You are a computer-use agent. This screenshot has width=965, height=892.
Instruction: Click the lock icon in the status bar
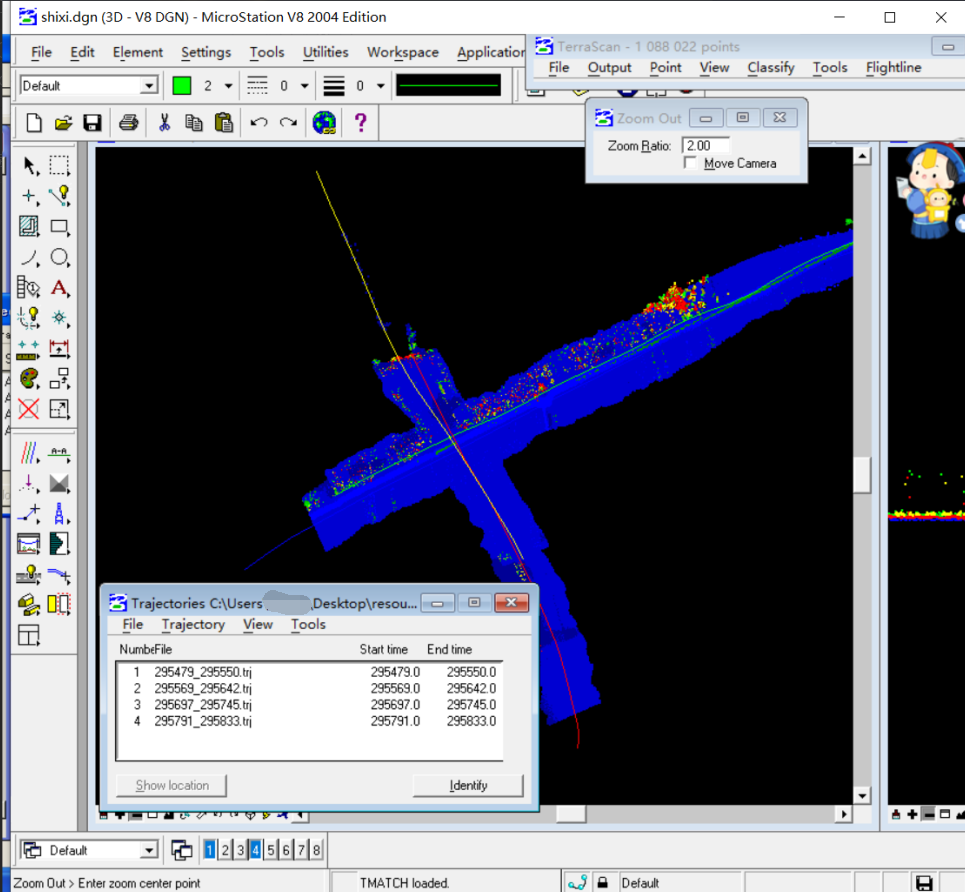[x=603, y=882]
